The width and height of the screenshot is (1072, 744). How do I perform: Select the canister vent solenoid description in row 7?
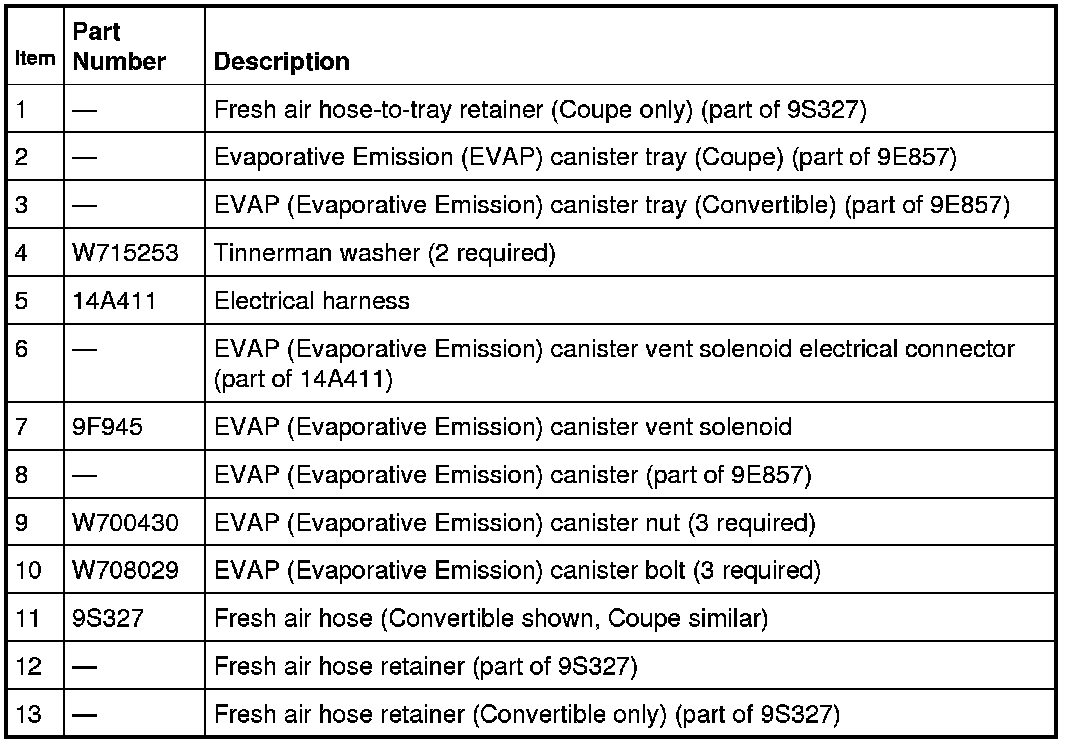(503, 427)
